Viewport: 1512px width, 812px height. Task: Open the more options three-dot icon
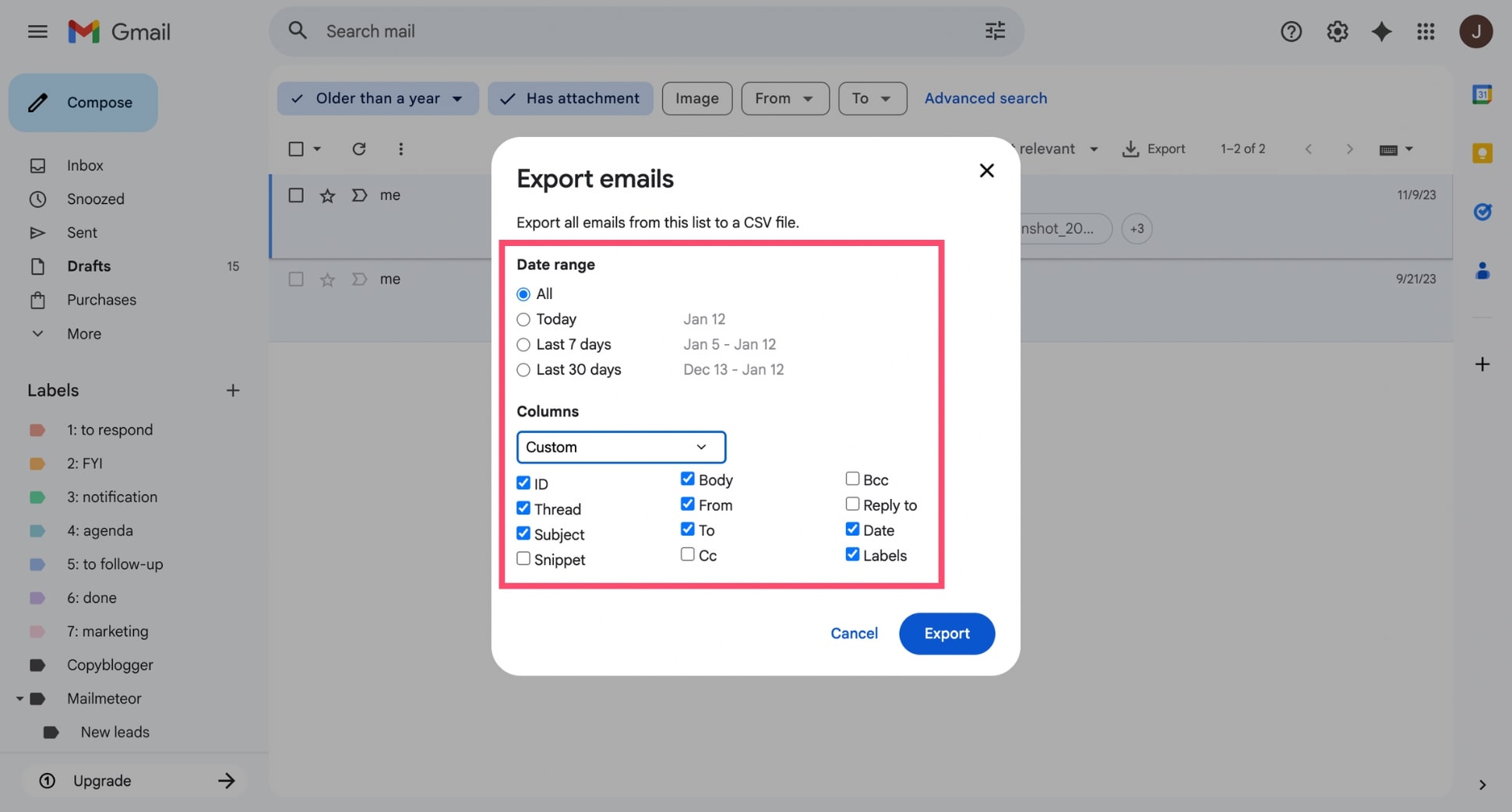pyautogui.click(x=400, y=149)
